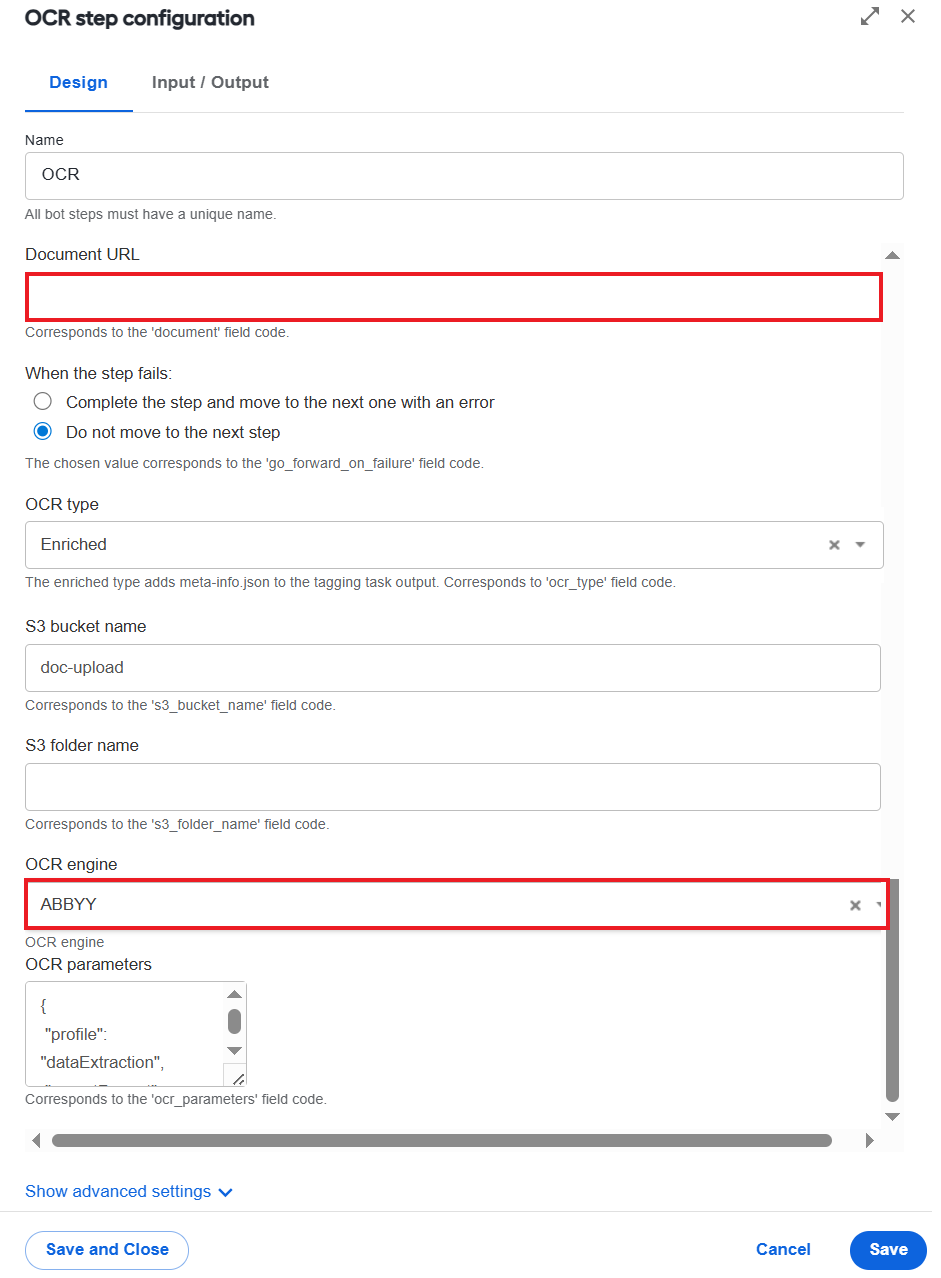The height and width of the screenshot is (1278, 941).
Task: Click the left arrow of the horizontal scrollbar
Action: (x=37, y=1140)
